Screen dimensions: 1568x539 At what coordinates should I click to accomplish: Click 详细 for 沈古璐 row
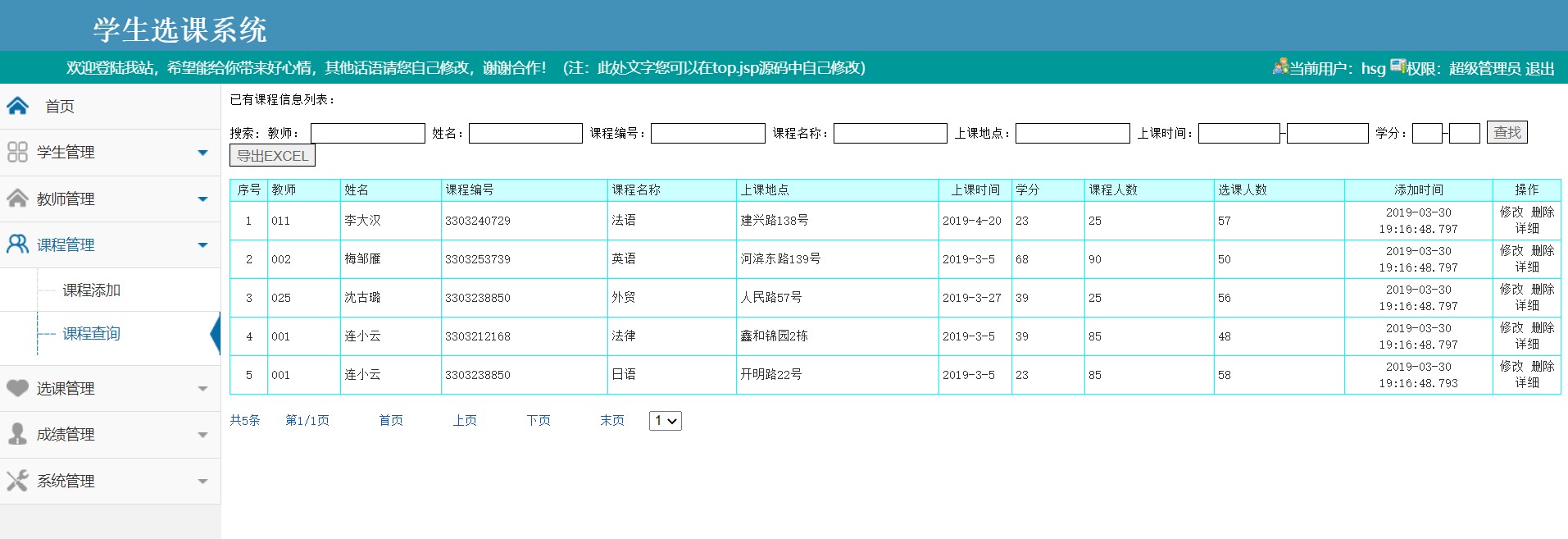coord(1527,305)
